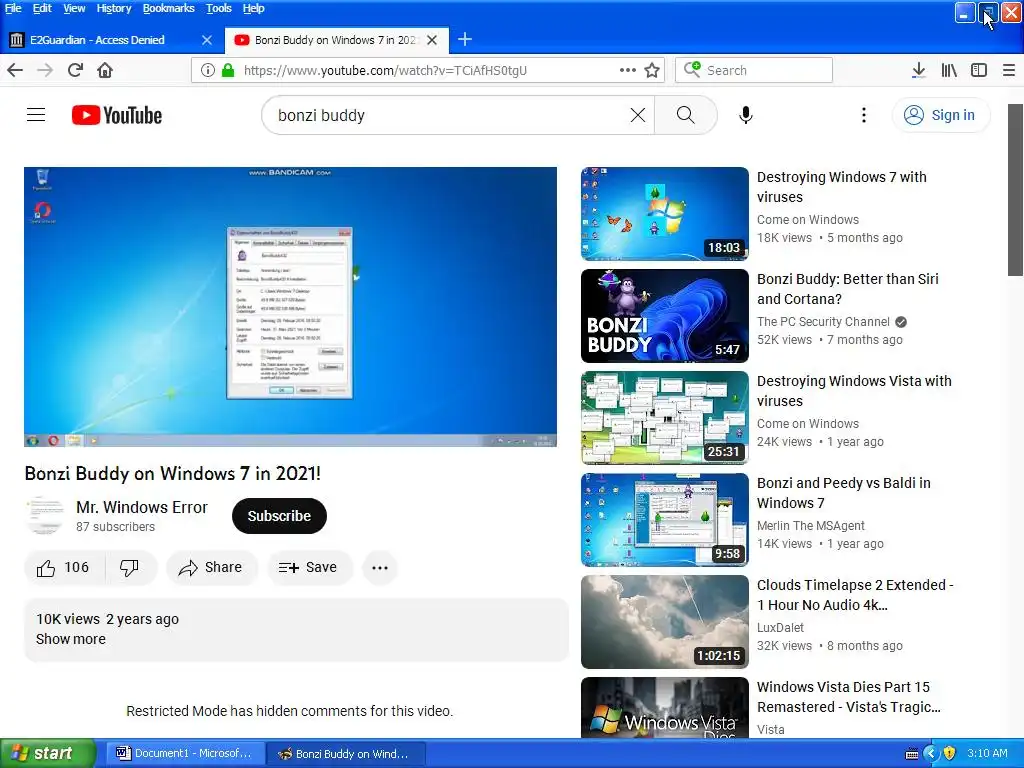Switch to Document1 Microsoft Word taskbar button

tap(184, 754)
